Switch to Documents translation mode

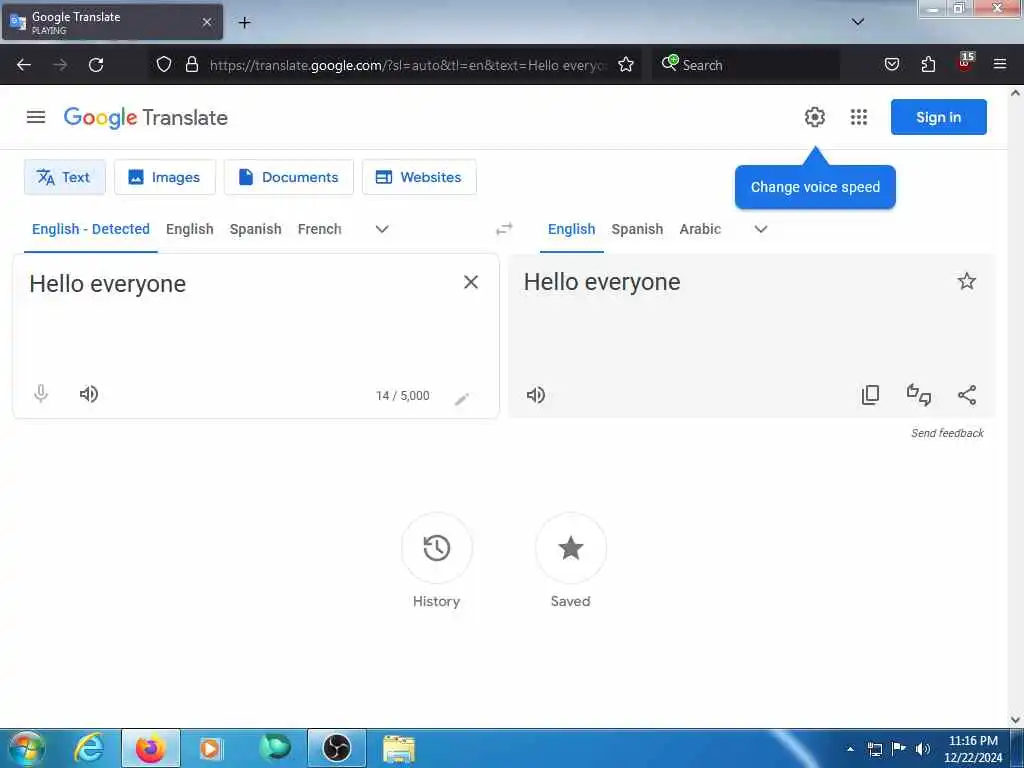[x=289, y=177]
